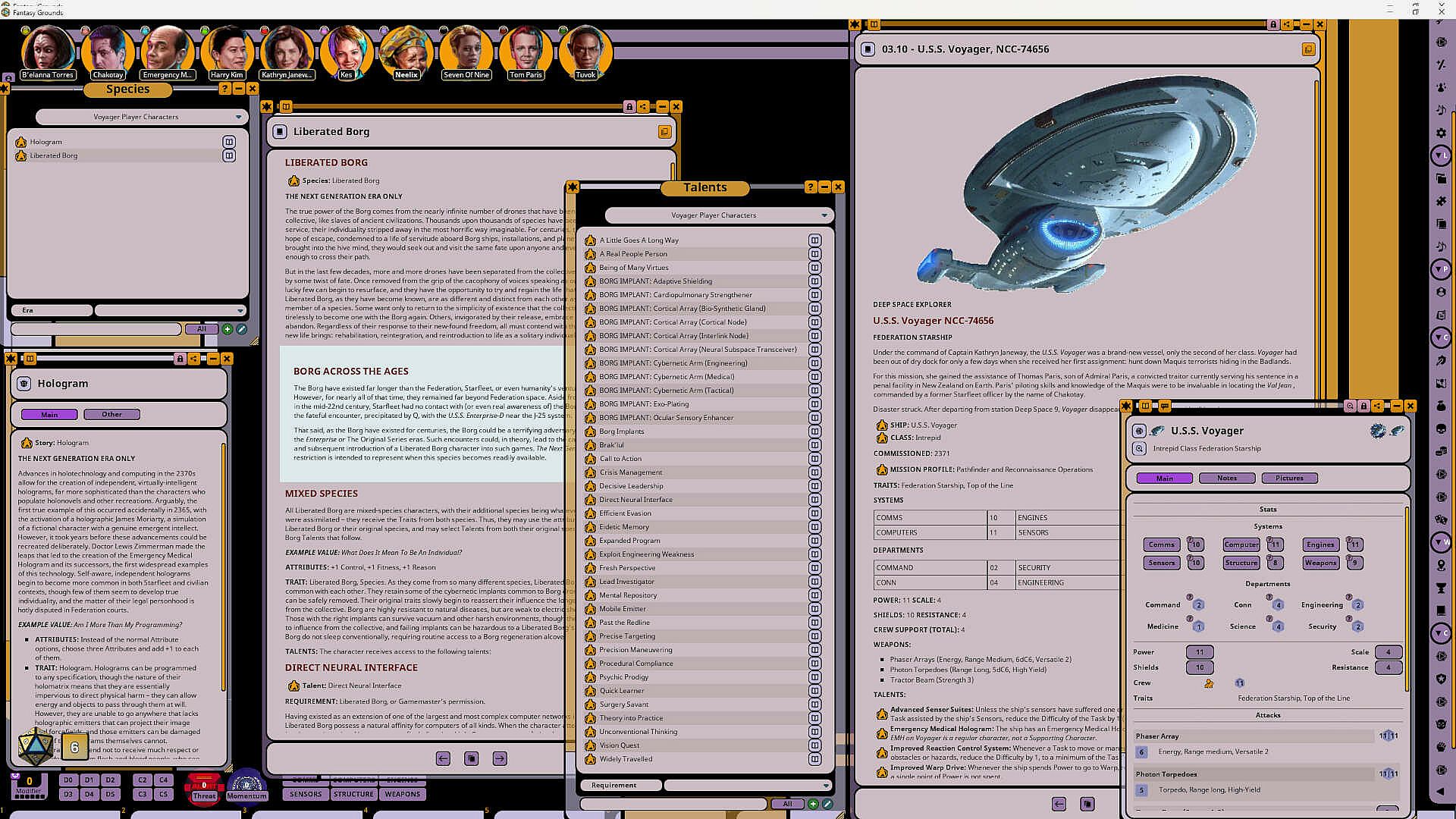Click the Species search input field
The height and width of the screenshot is (819, 1456).
coord(96,329)
